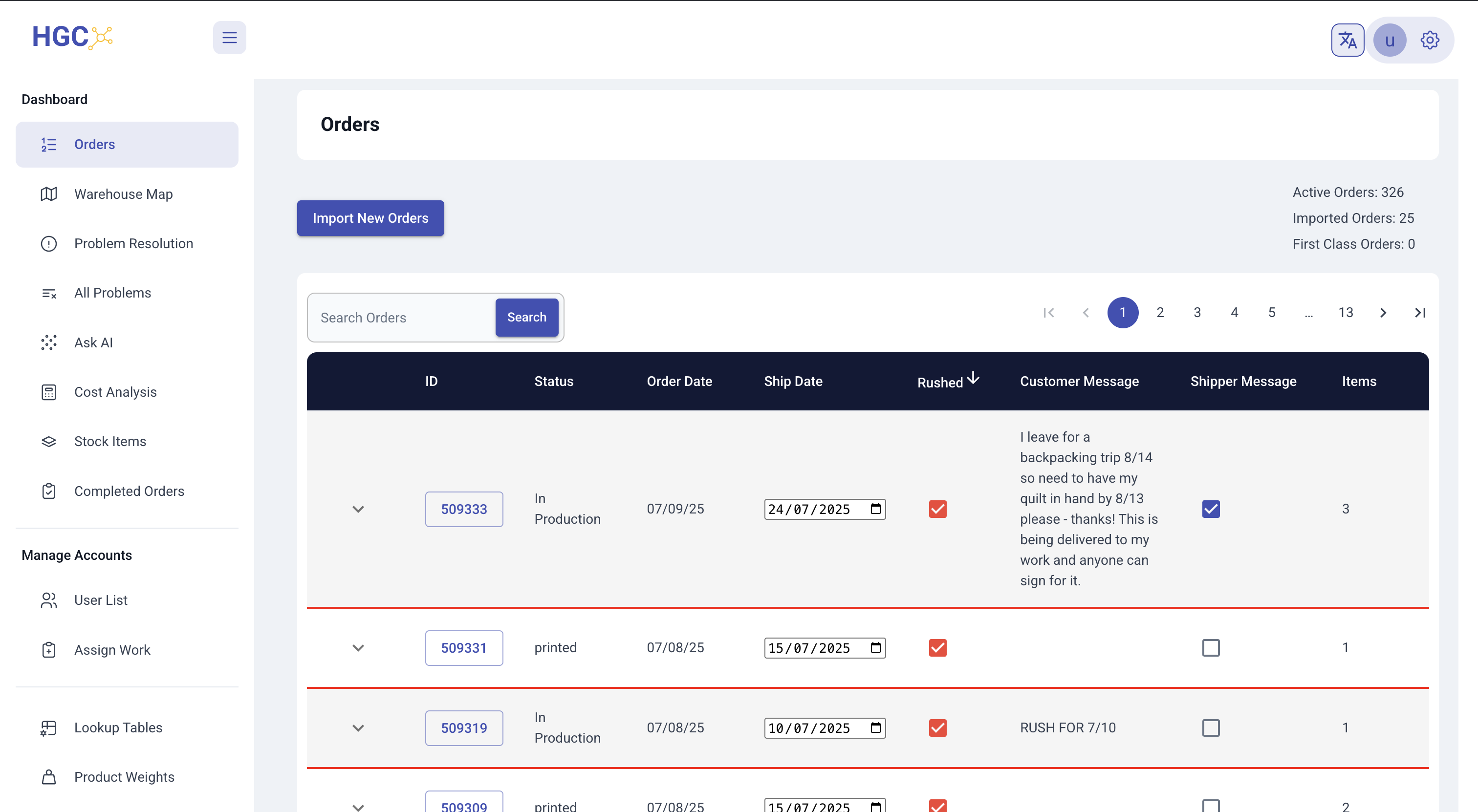
Task: Open Warehouse Map page
Action: [127, 194]
